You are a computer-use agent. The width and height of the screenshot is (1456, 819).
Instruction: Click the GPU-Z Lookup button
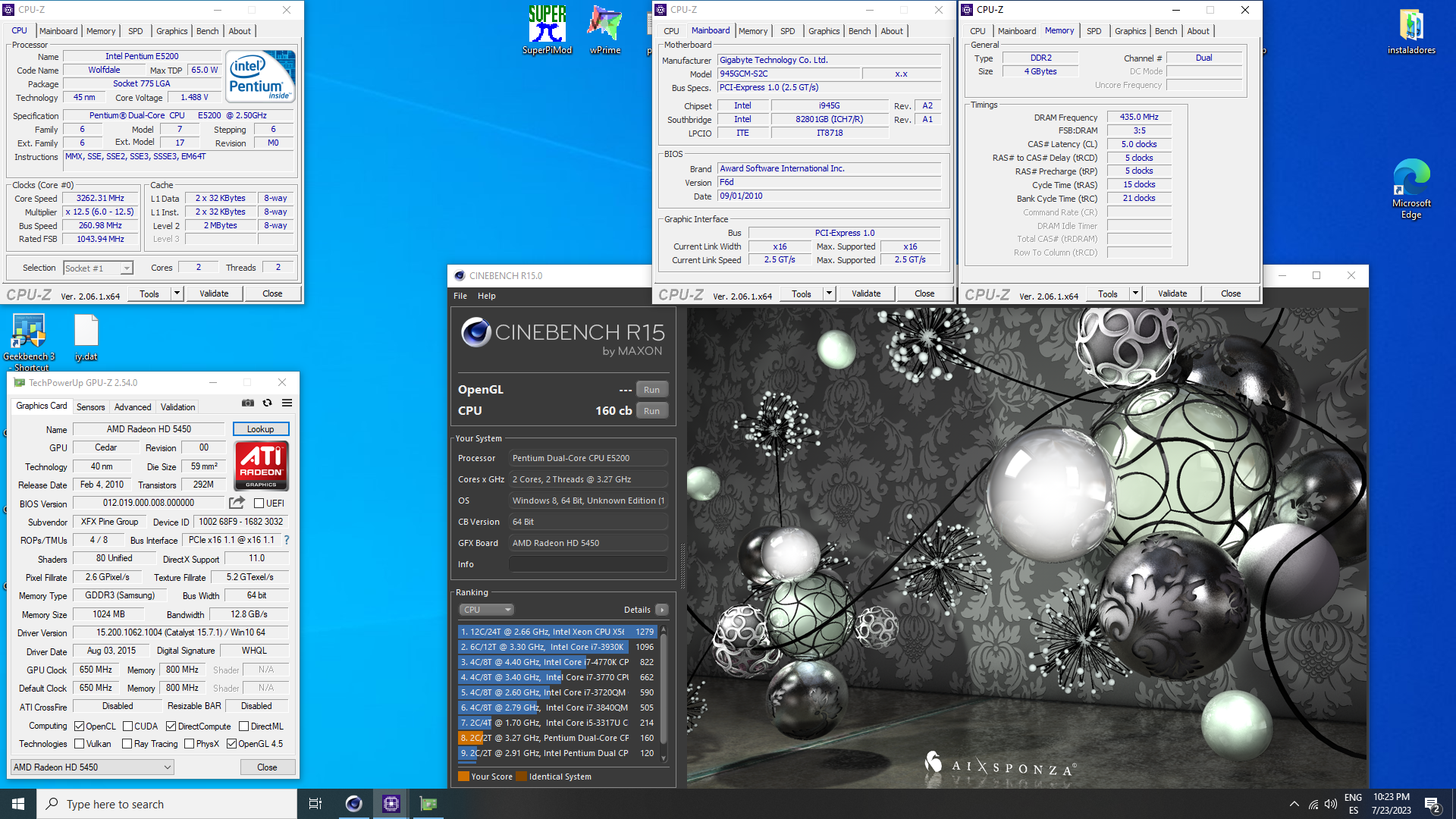(260, 429)
